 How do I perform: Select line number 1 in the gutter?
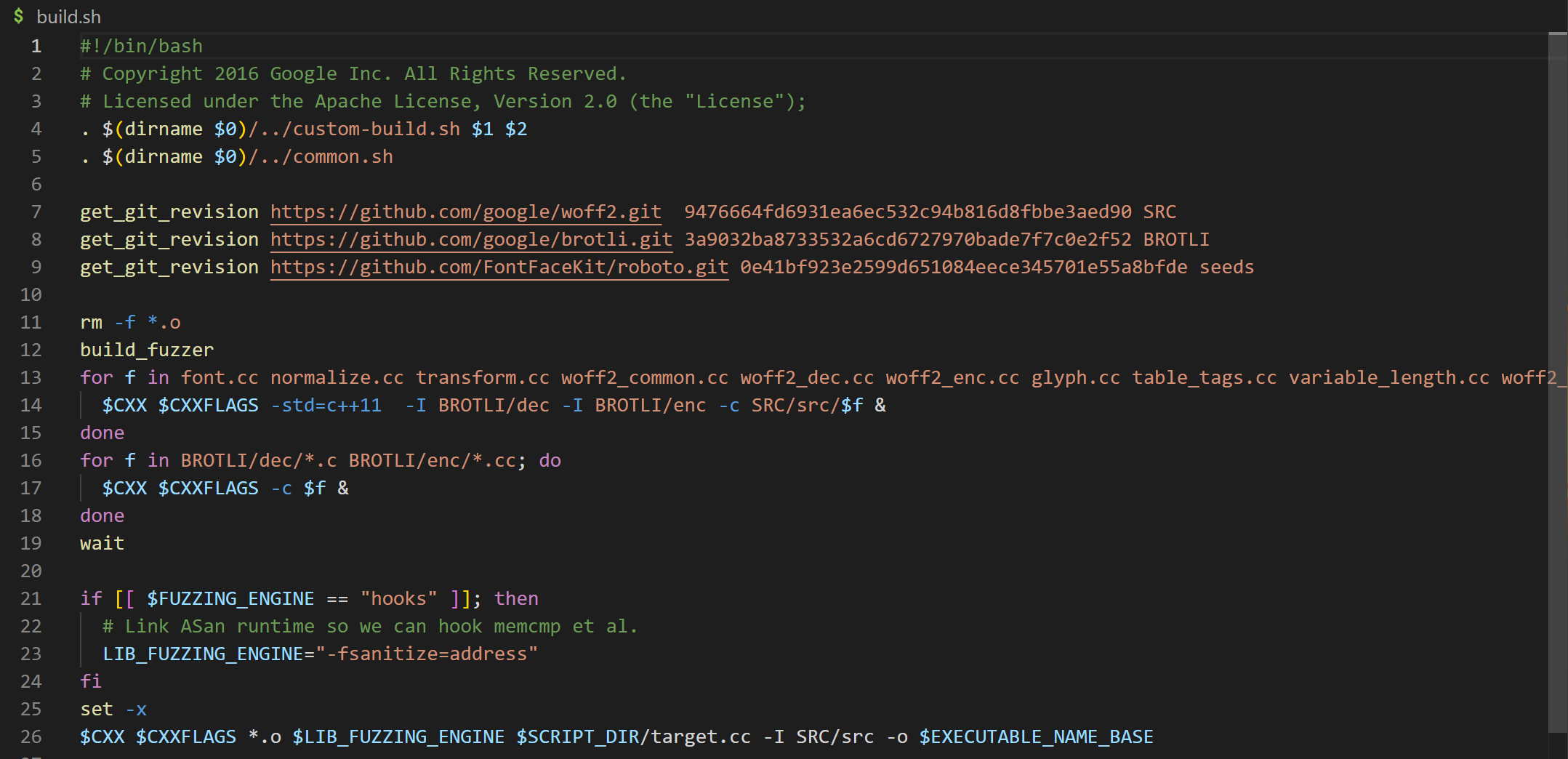click(x=36, y=46)
